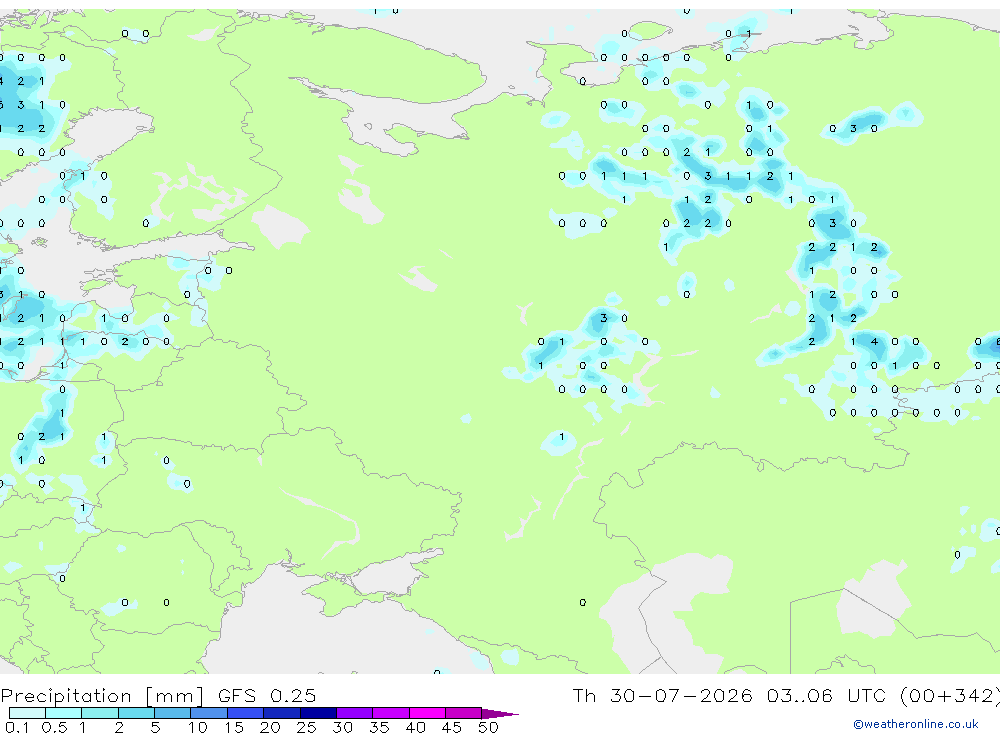Click the 40–45 mm magenta legend swatch
Image resolution: width=1000 pixels, height=733 pixels.
click(427, 713)
